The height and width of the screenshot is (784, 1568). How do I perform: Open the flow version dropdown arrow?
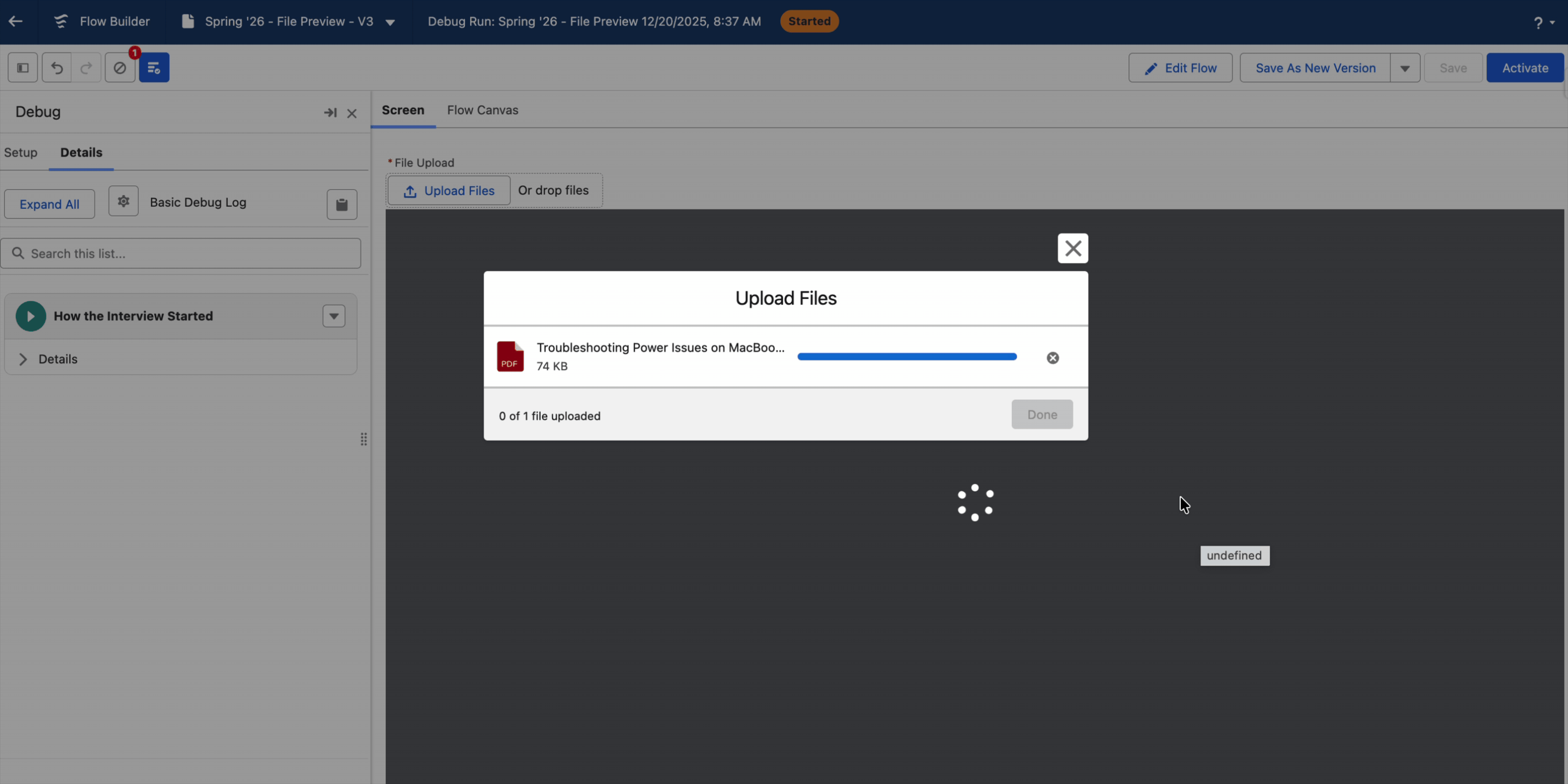click(x=389, y=22)
